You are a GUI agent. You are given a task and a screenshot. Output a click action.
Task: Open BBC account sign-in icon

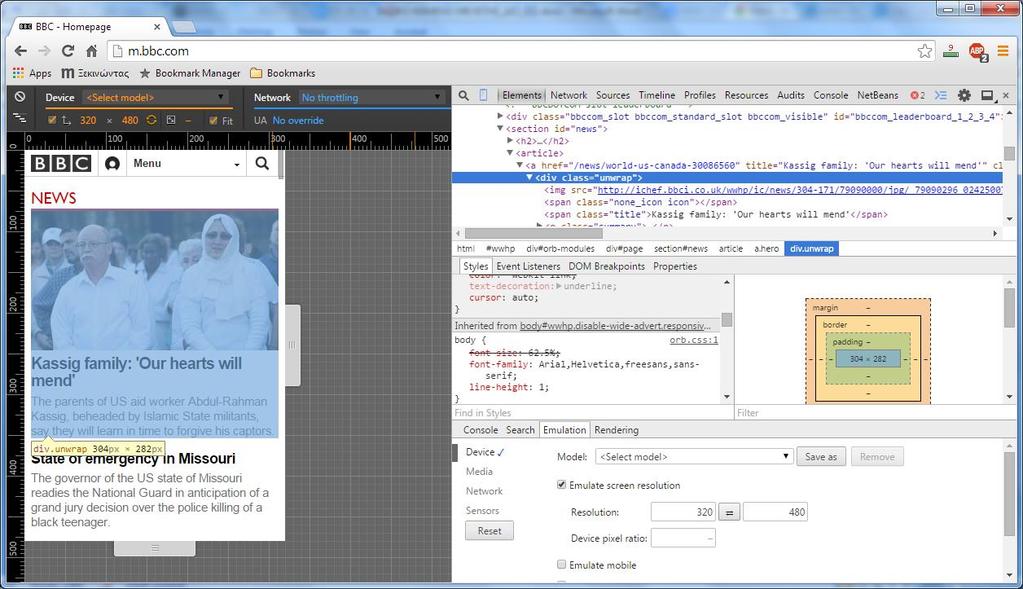(x=112, y=163)
